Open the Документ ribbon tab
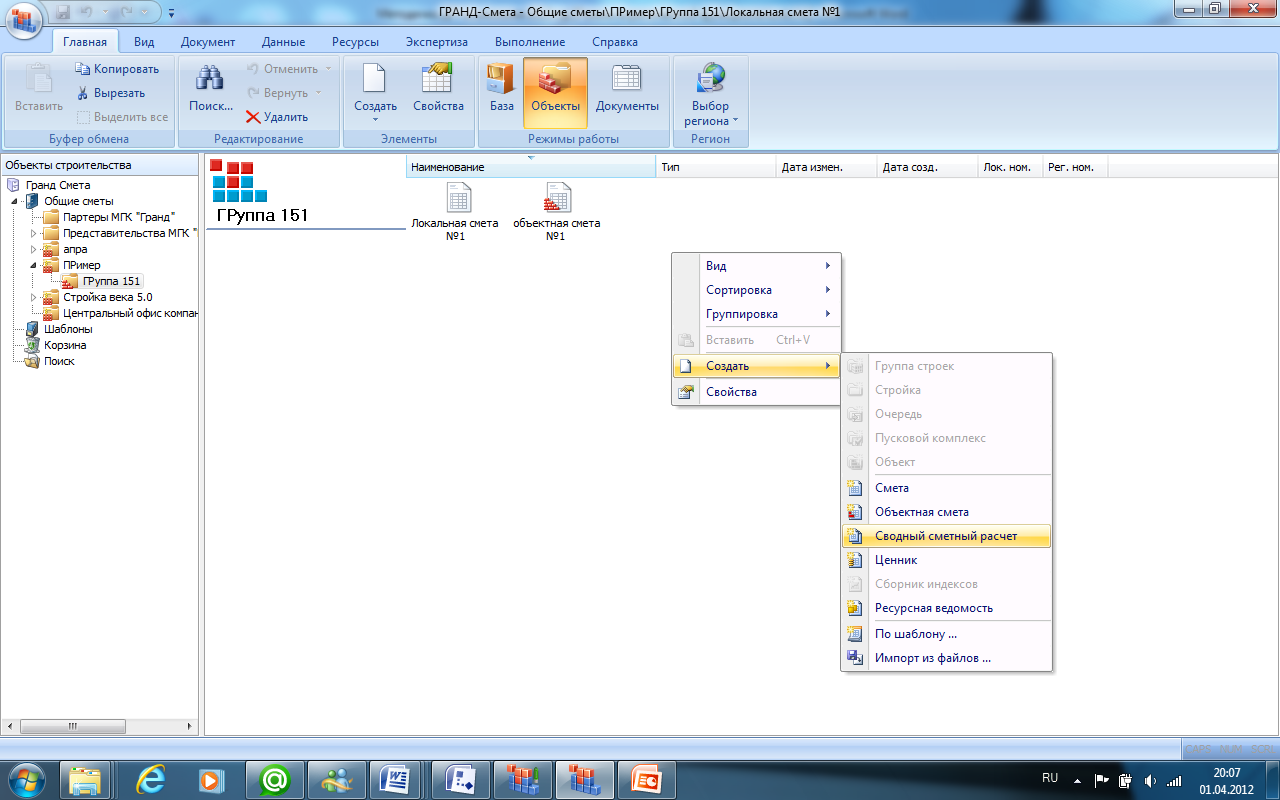 (x=208, y=42)
